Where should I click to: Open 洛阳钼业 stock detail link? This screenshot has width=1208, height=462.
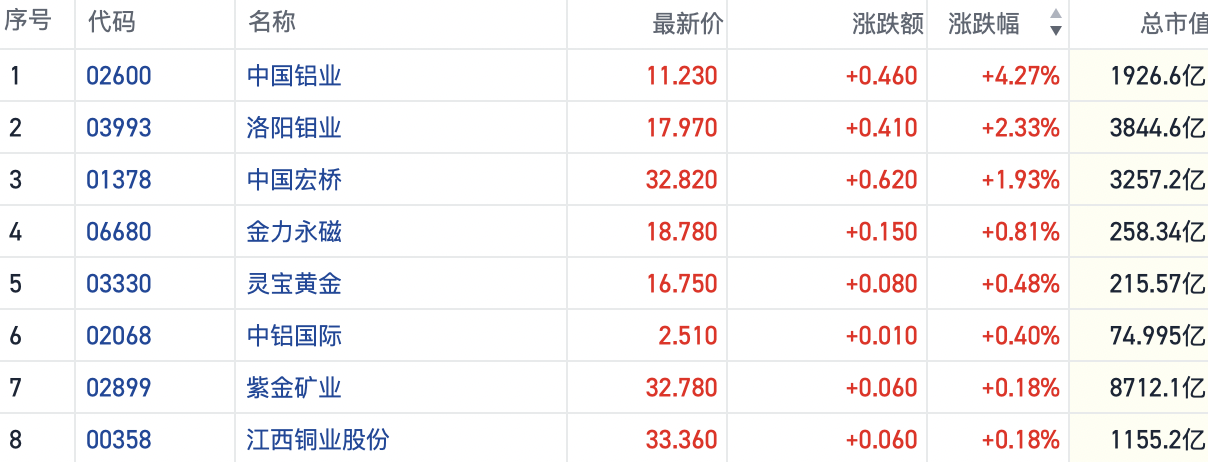pyautogui.click(x=294, y=128)
